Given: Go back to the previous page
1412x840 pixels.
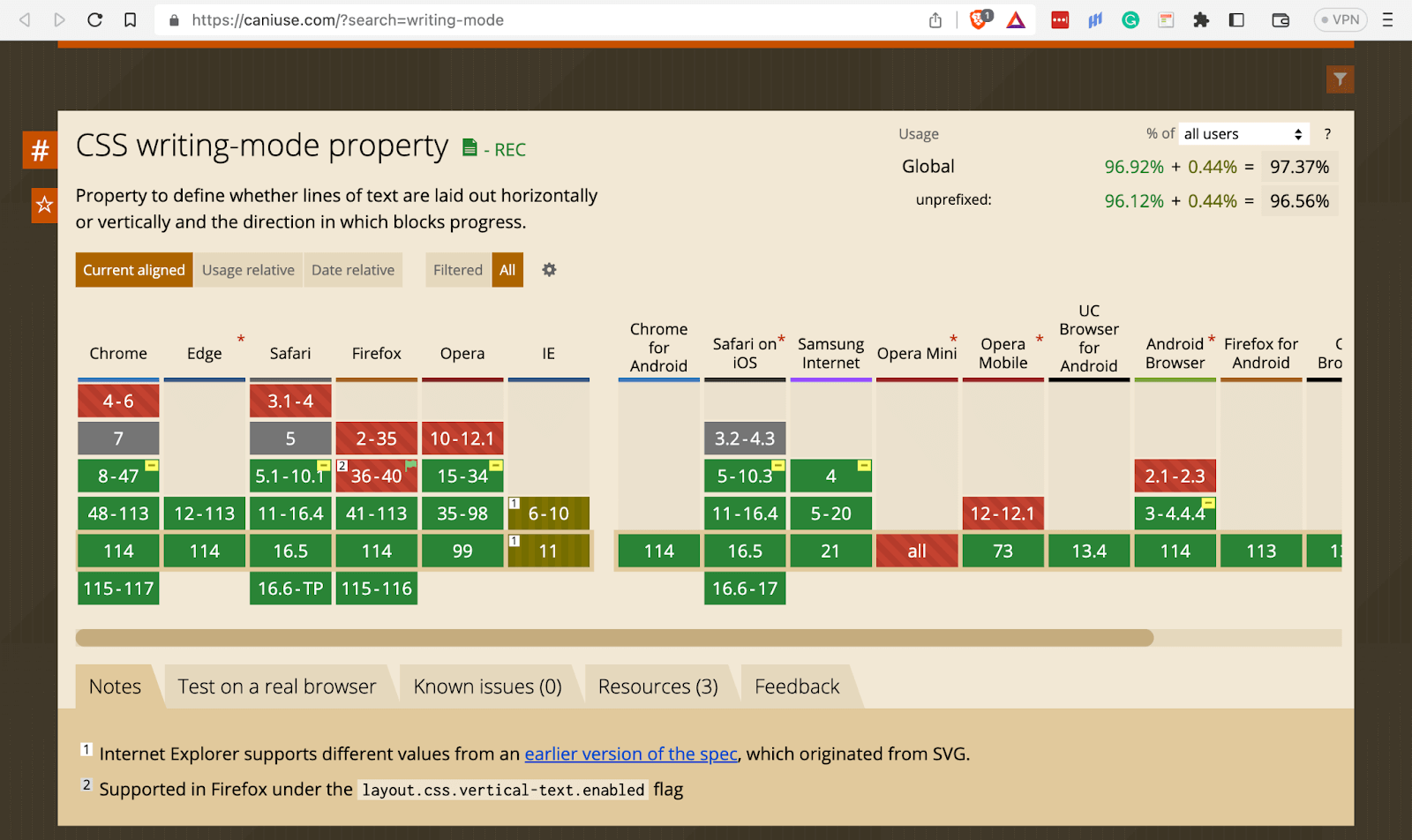Looking at the screenshot, I should (25, 19).
